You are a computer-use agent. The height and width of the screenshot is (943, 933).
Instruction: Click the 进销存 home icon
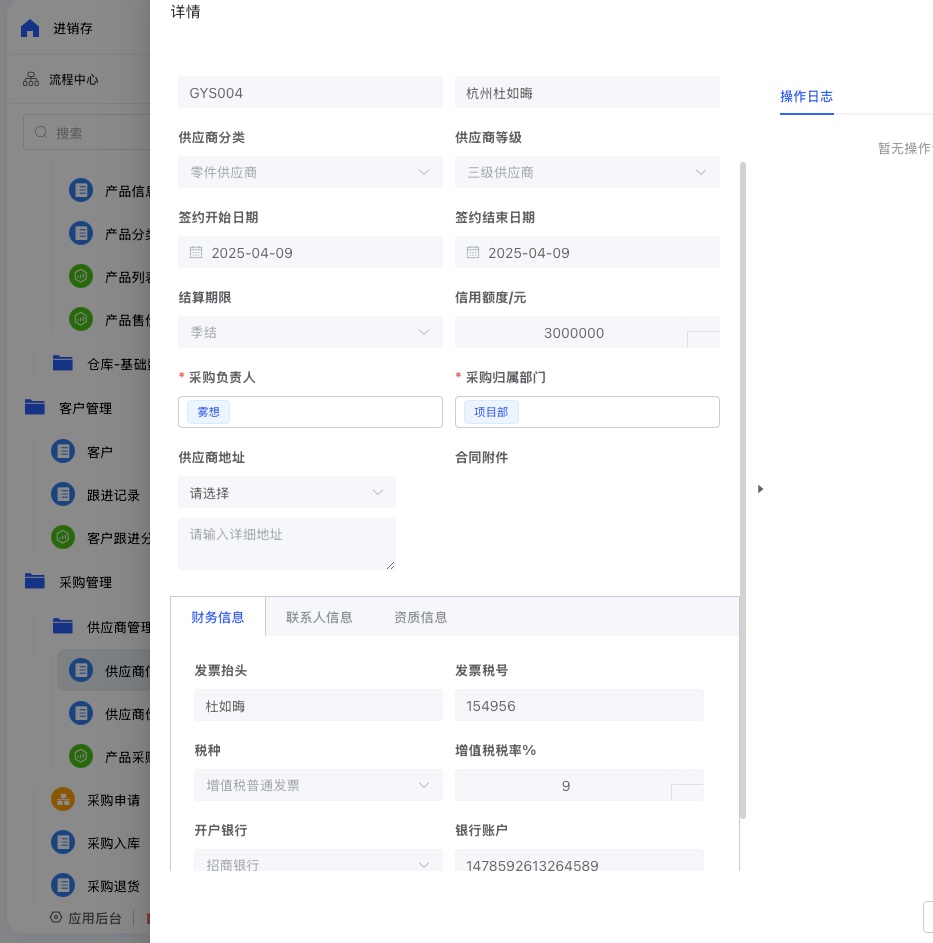(x=31, y=28)
